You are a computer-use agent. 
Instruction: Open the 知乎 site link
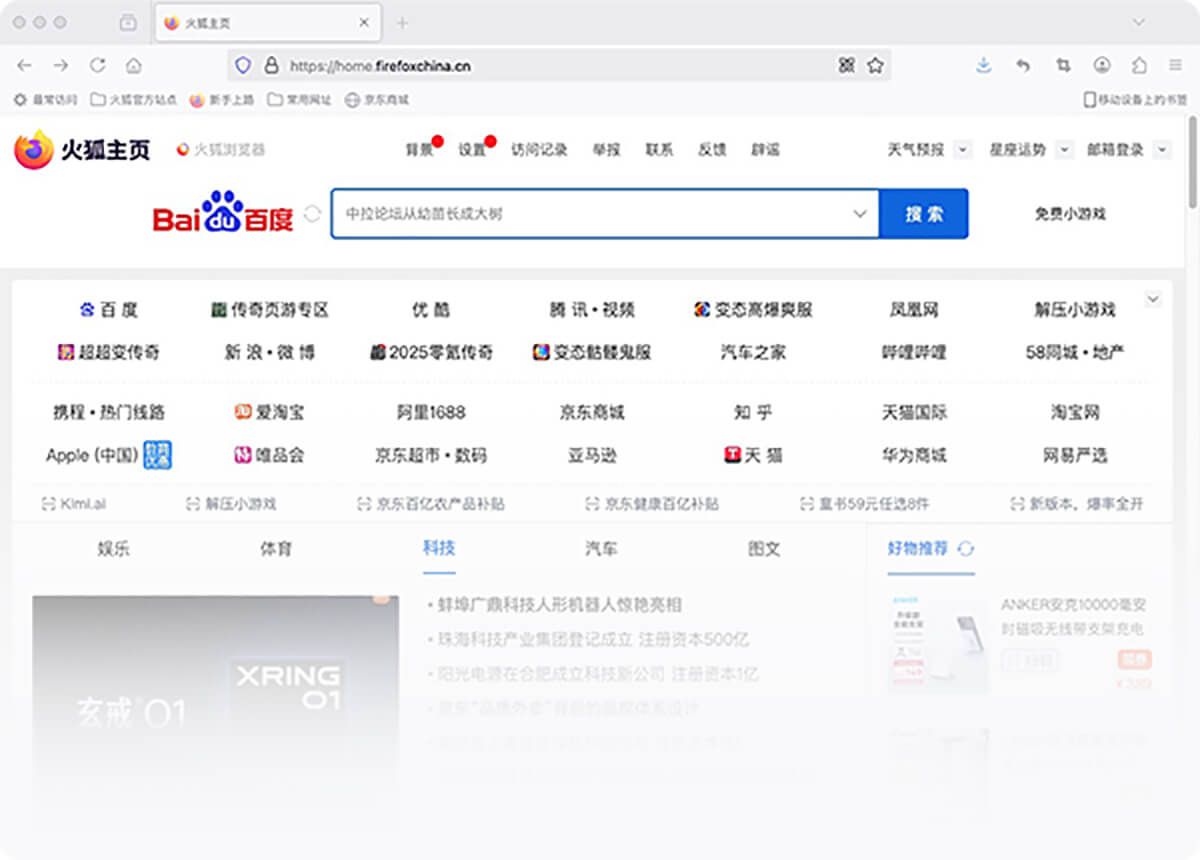[753, 412]
